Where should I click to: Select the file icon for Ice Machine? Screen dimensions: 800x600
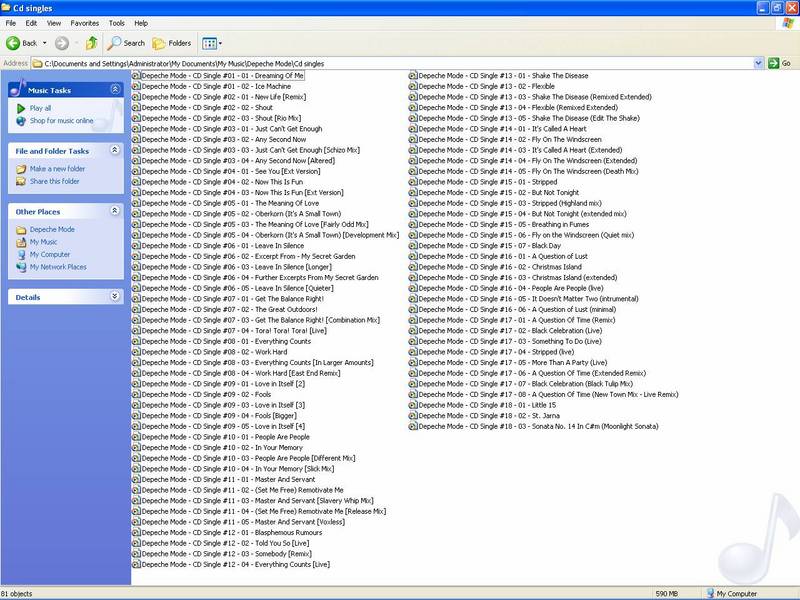point(136,86)
